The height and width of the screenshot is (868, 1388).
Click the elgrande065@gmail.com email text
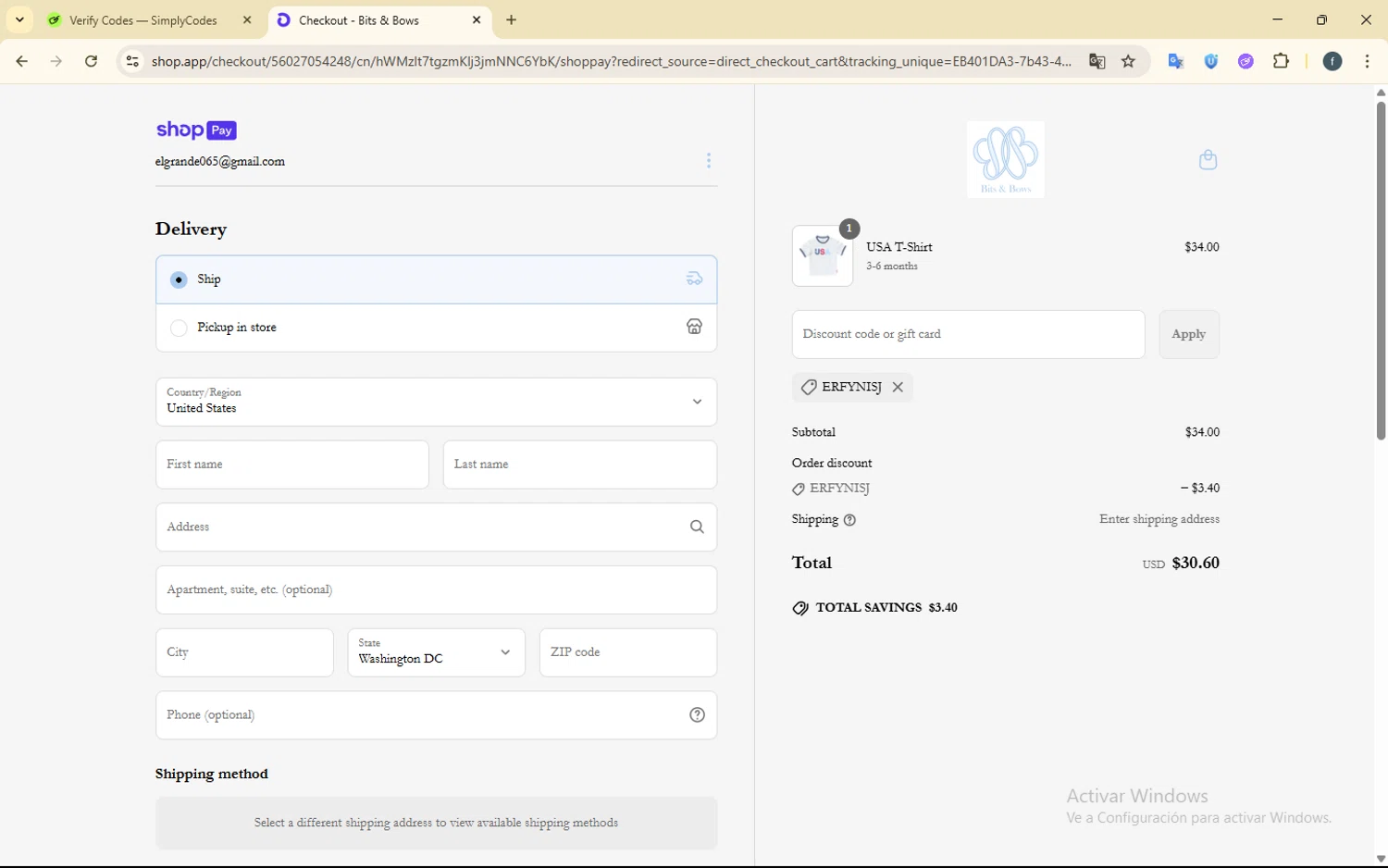tap(220, 161)
